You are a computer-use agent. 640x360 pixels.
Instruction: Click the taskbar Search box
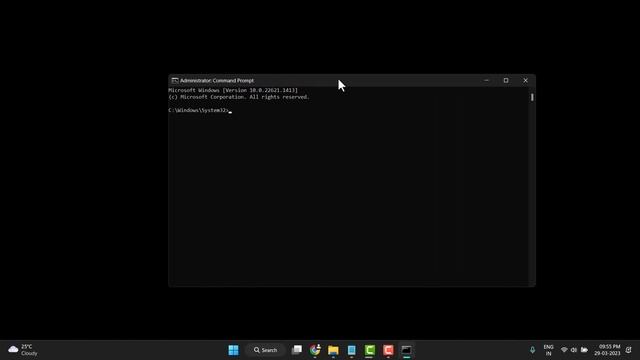(266, 350)
